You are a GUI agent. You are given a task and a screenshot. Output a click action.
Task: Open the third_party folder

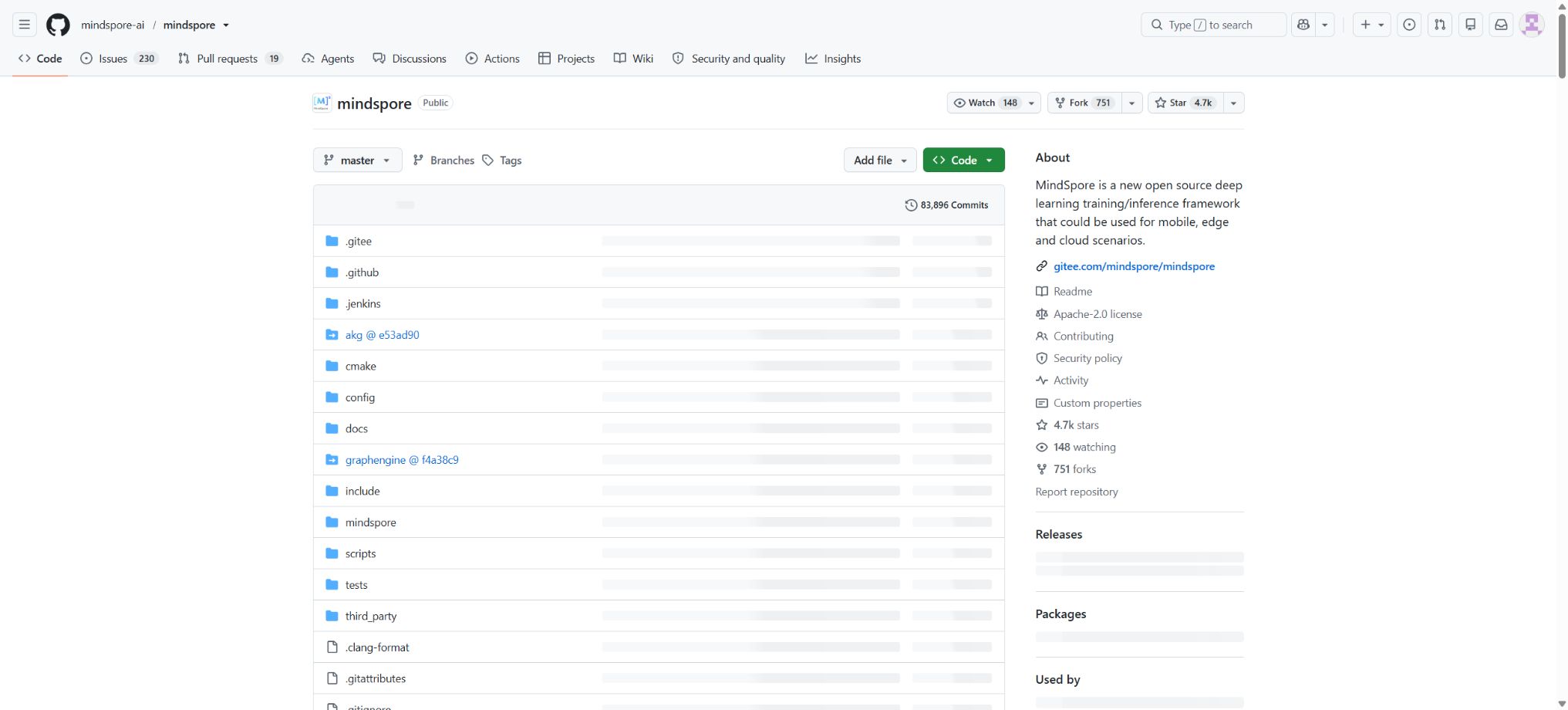click(x=371, y=616)
